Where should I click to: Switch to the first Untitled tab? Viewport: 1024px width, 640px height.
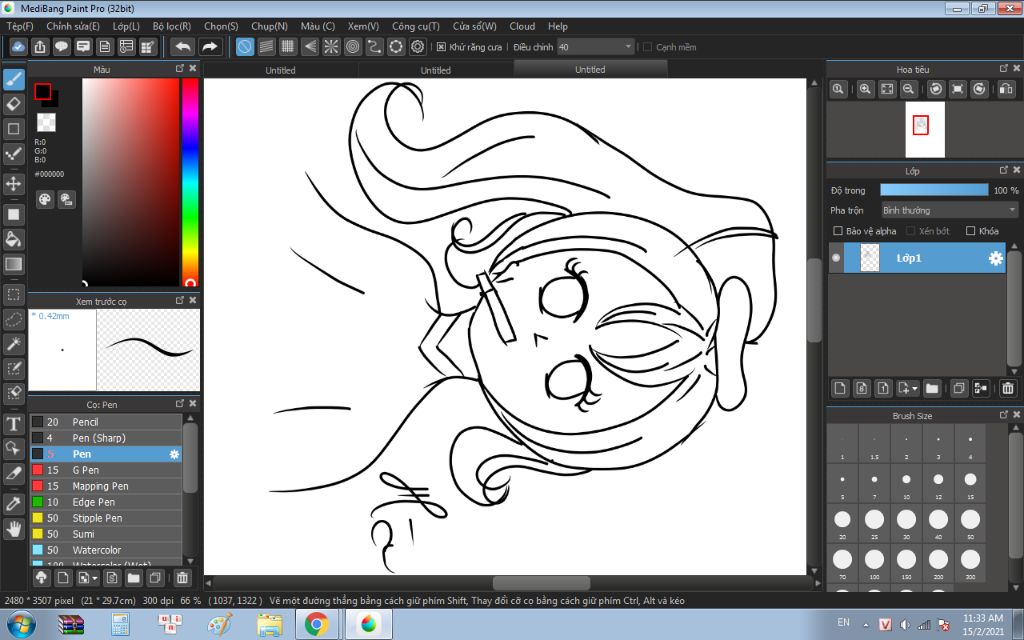pyautogui.click(x=280, y=70)
